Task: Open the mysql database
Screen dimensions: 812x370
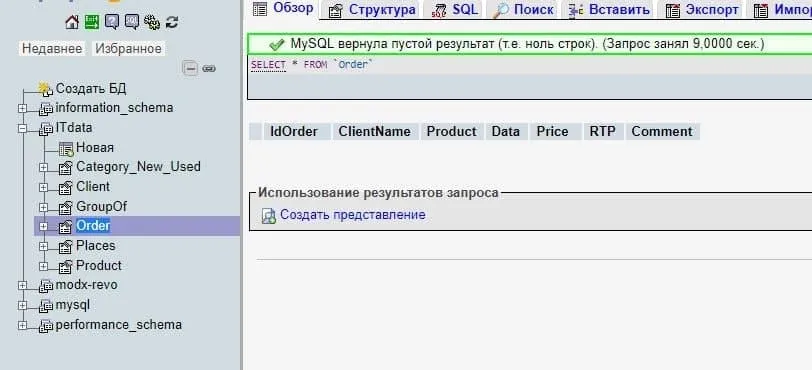Action: [x=72, y=305]
